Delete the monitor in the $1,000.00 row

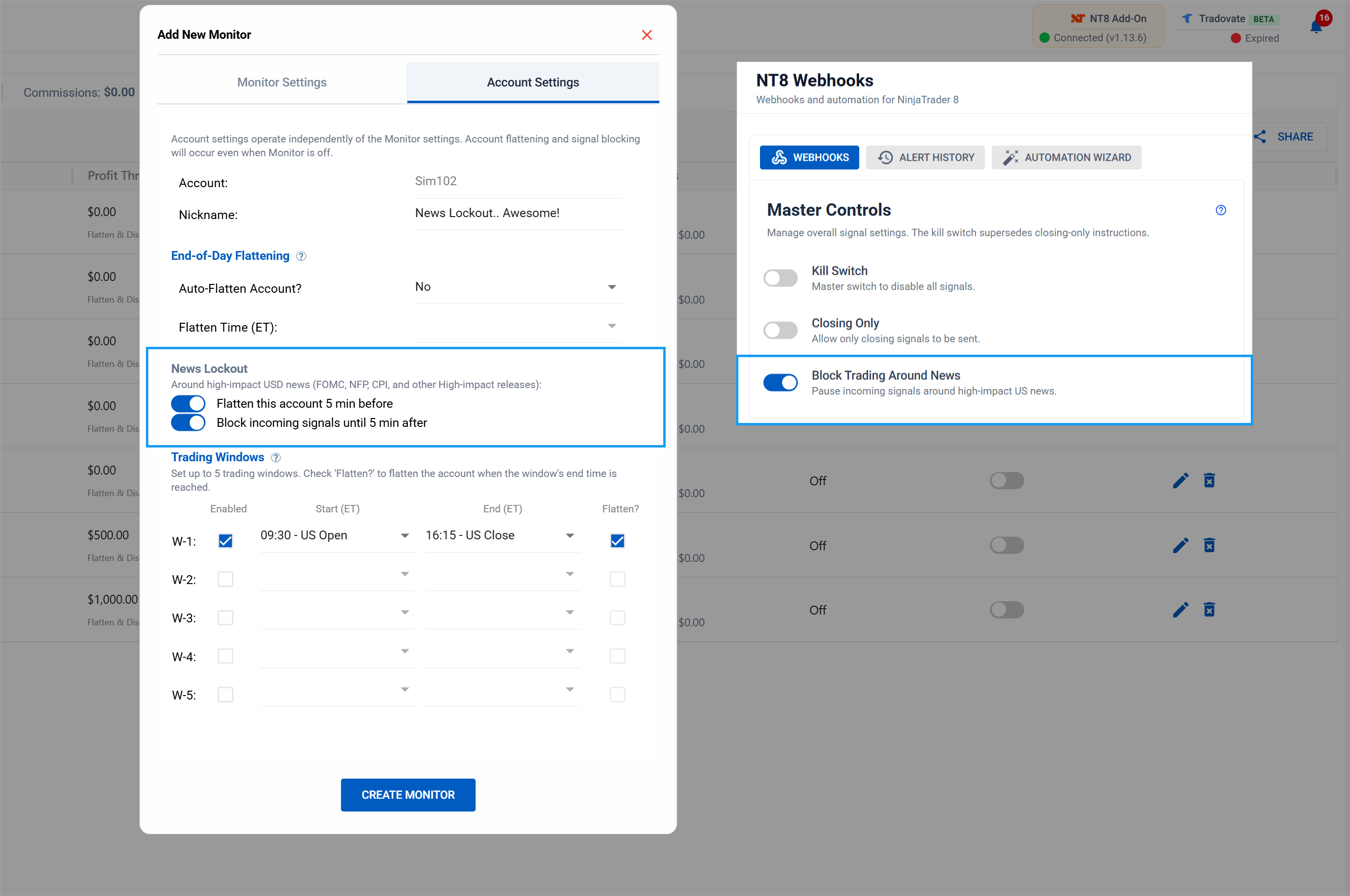coord(1209,610)
